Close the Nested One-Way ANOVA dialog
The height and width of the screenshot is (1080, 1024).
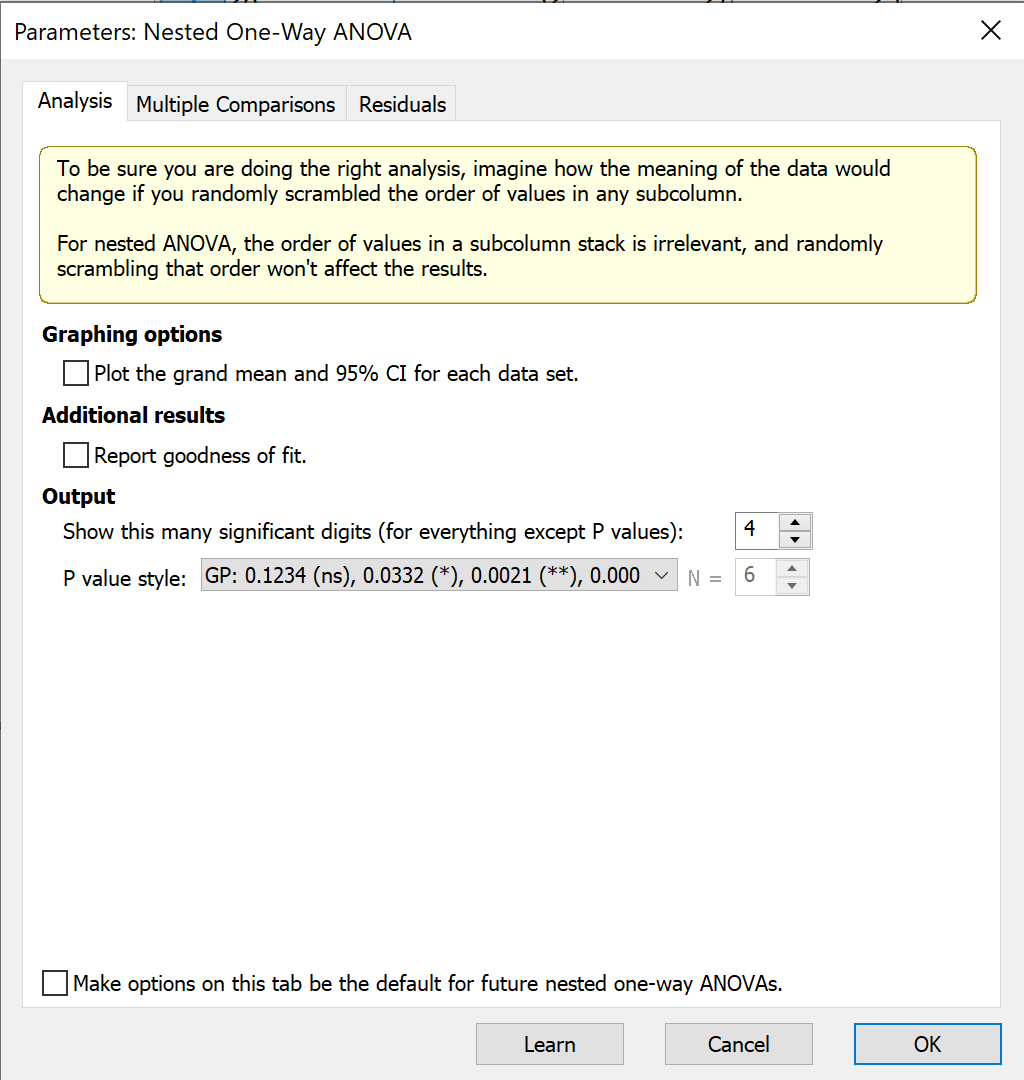coord(990,31)
